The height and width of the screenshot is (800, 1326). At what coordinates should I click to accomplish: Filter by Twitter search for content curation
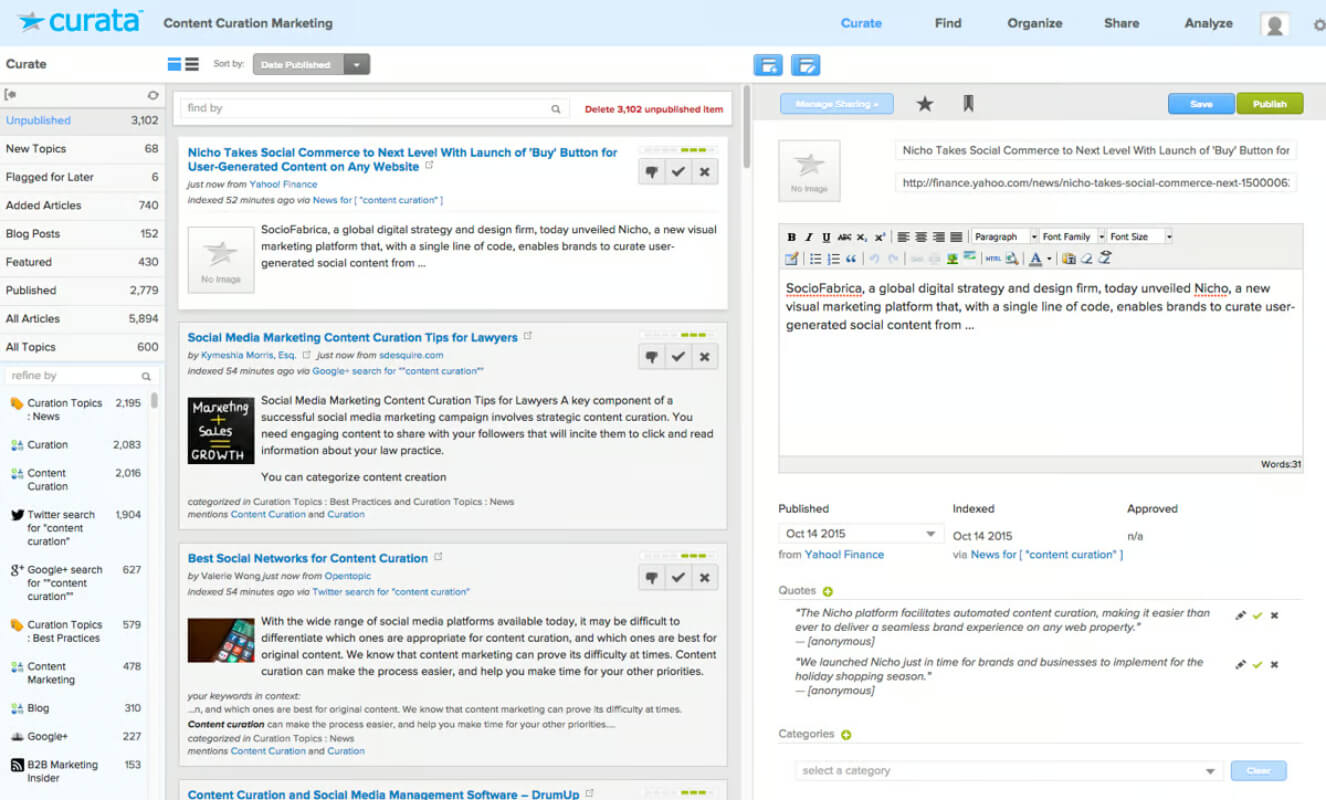76,528
